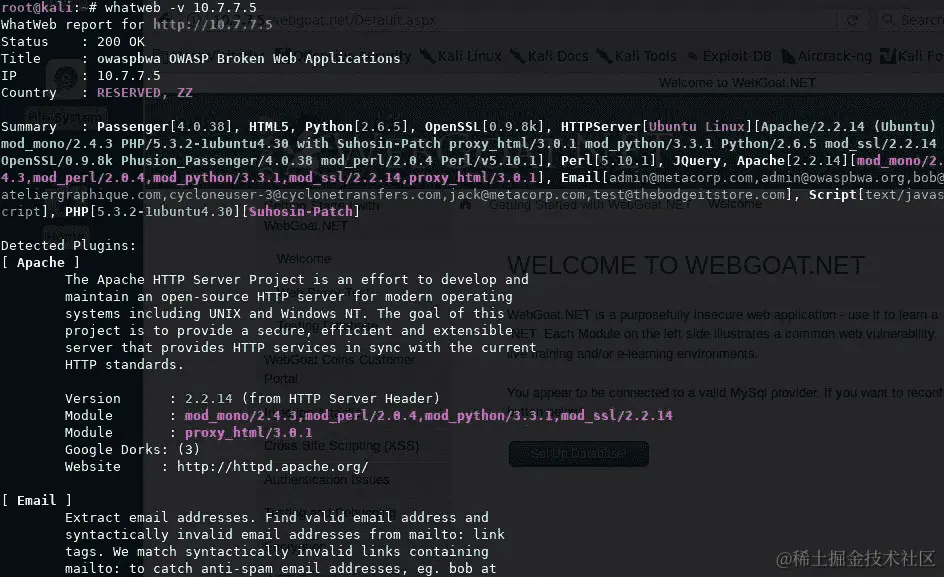This screenshot has width=944, height=577.
Task: Click Version '2.2.14 (from HTTP Server Header)'
Action: pyautogui.click(x=312, y=398)
